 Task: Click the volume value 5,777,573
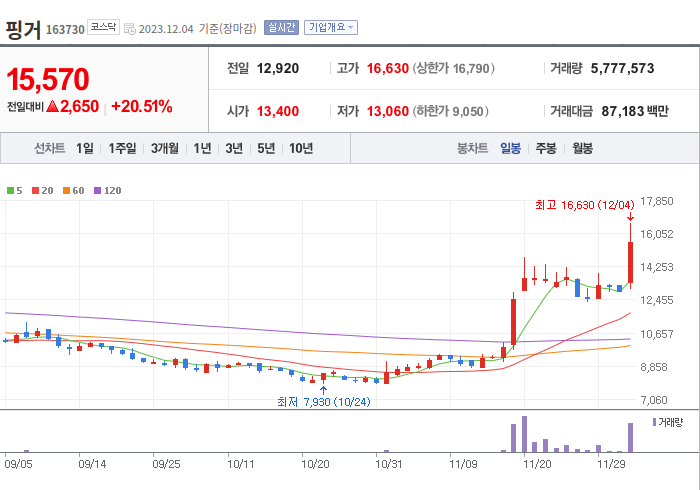[x=622, y=68]
